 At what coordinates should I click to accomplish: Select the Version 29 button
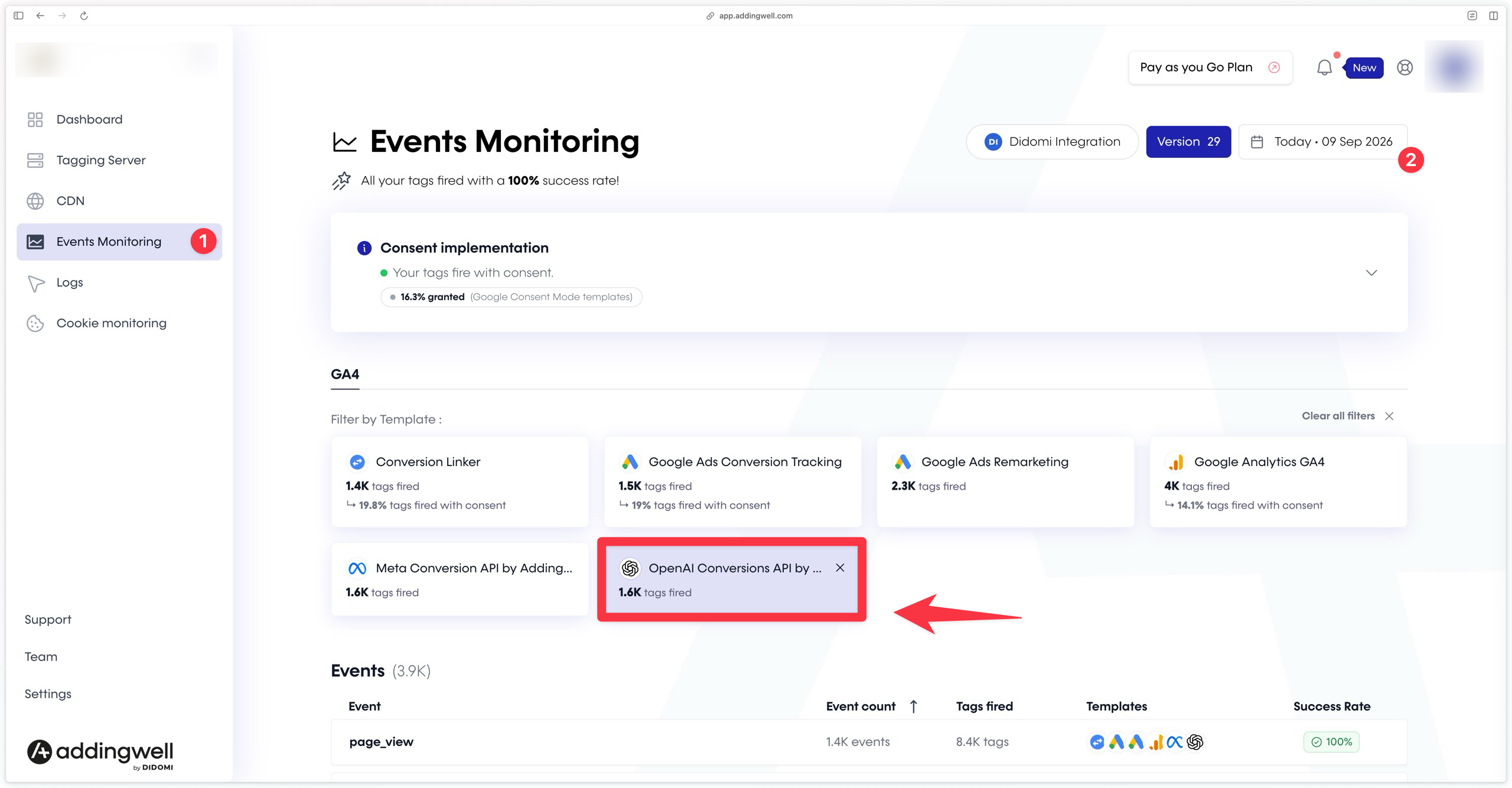click(1188, 142)
